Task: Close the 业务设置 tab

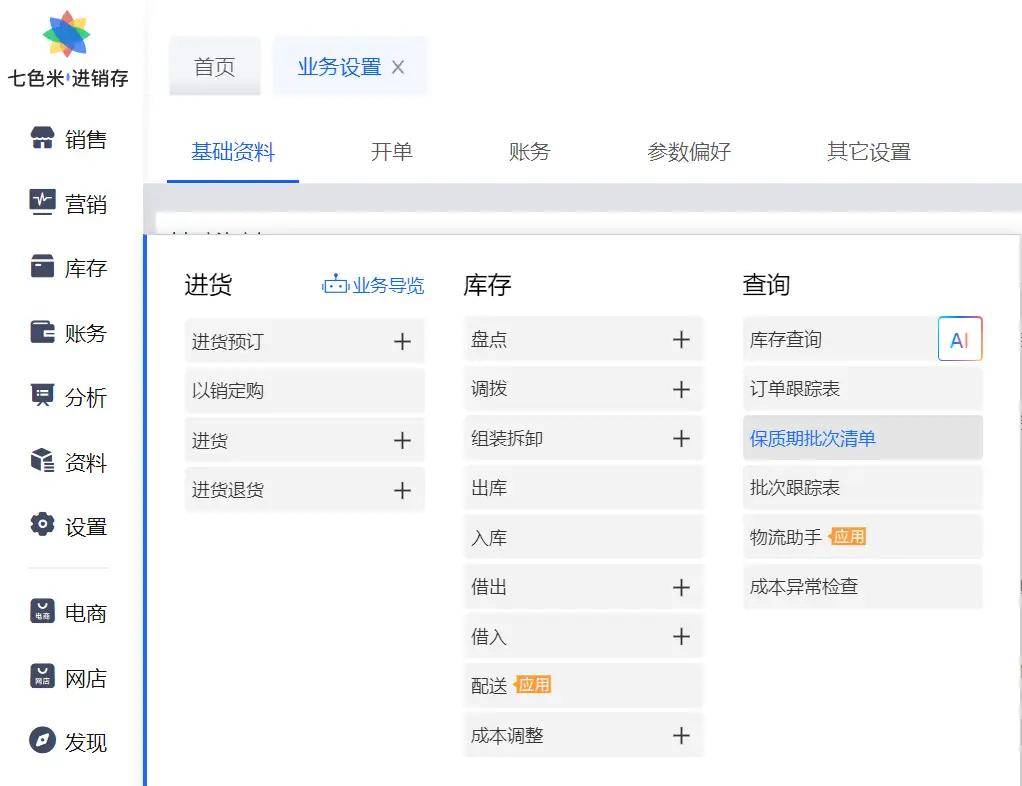Action: point(398,68)
